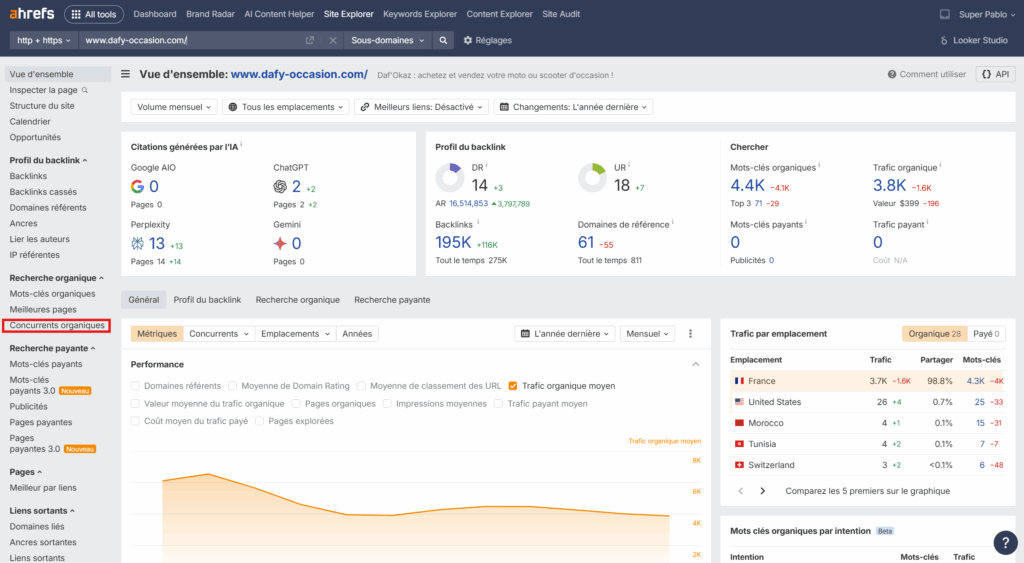Open the three-dot chart options menu
1024x563 pixels.
point(690,334)
